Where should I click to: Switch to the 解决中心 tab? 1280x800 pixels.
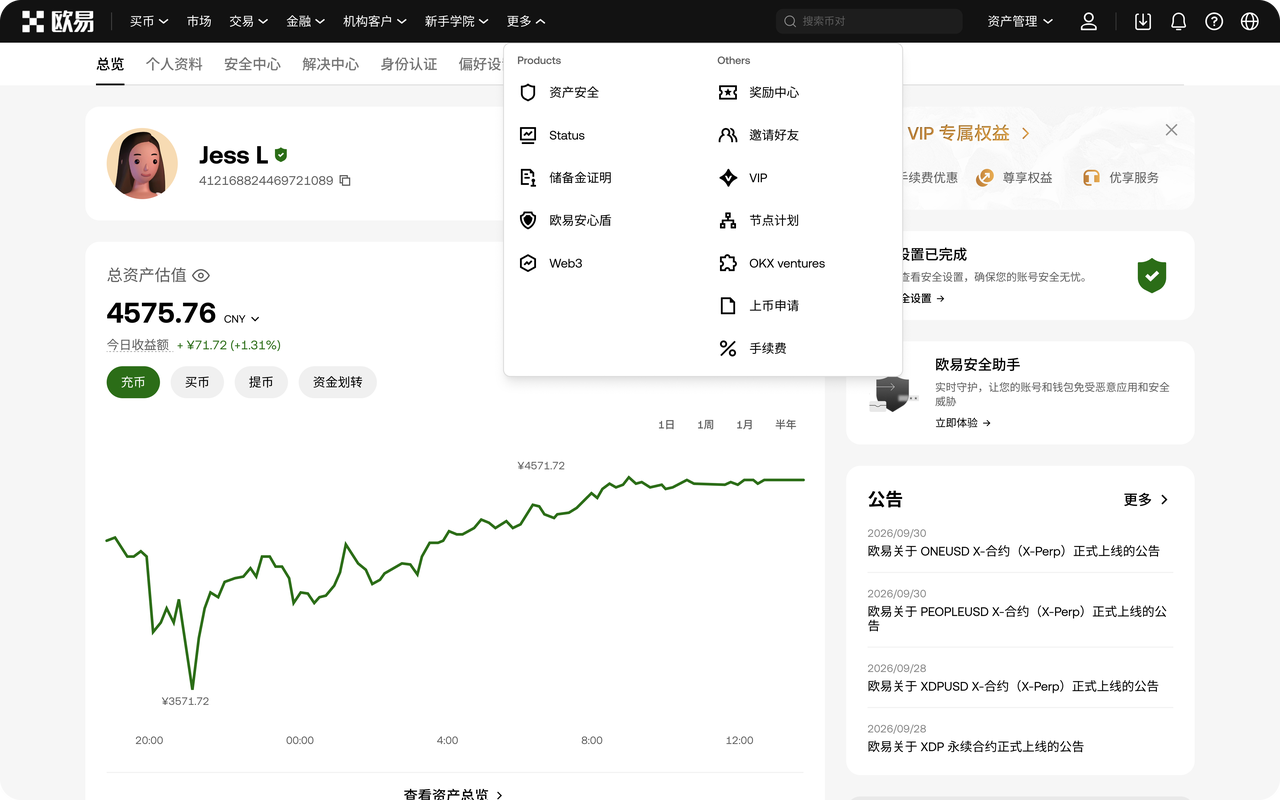(330, 64)
